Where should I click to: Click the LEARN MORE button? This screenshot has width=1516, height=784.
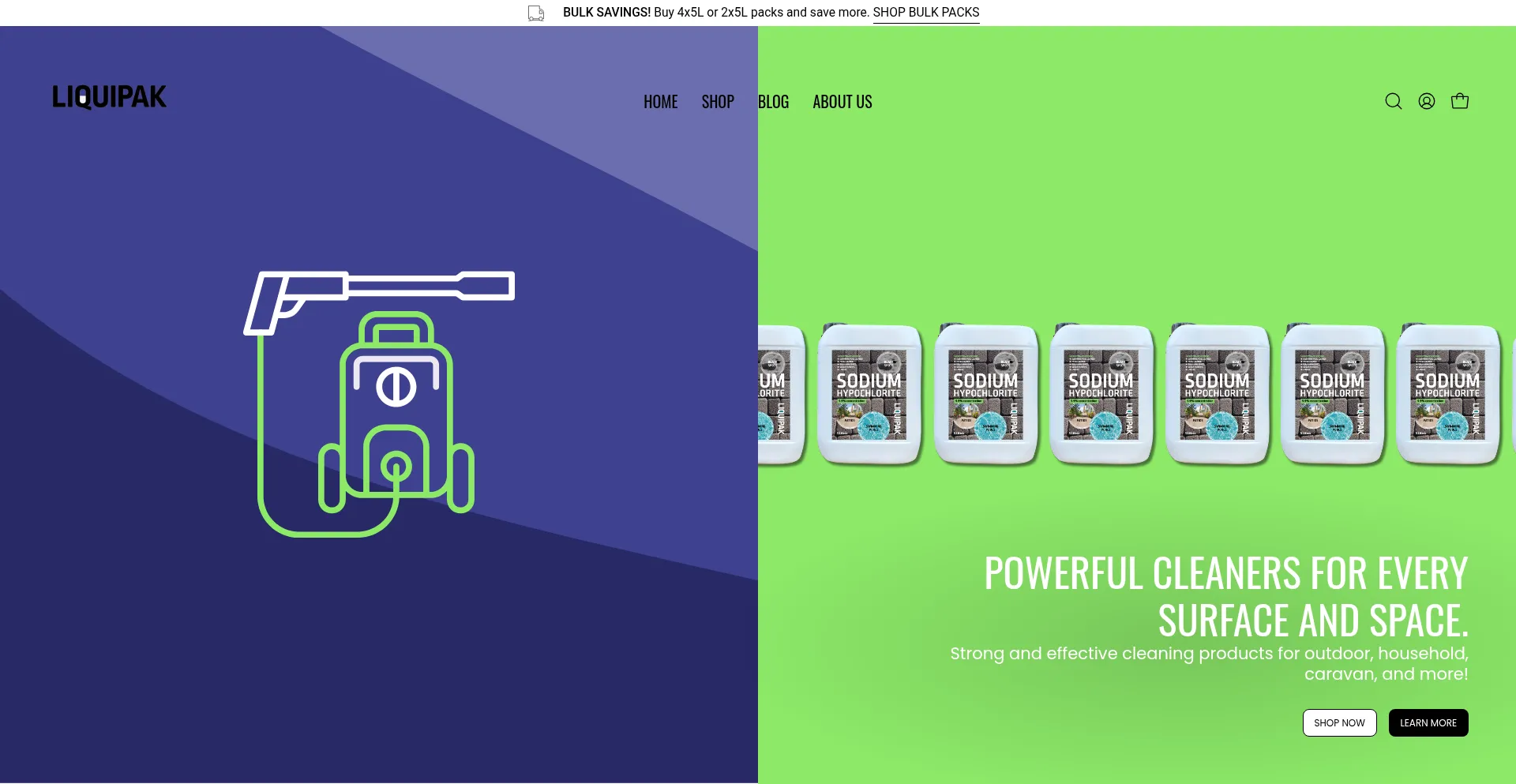coord(1428,723)
